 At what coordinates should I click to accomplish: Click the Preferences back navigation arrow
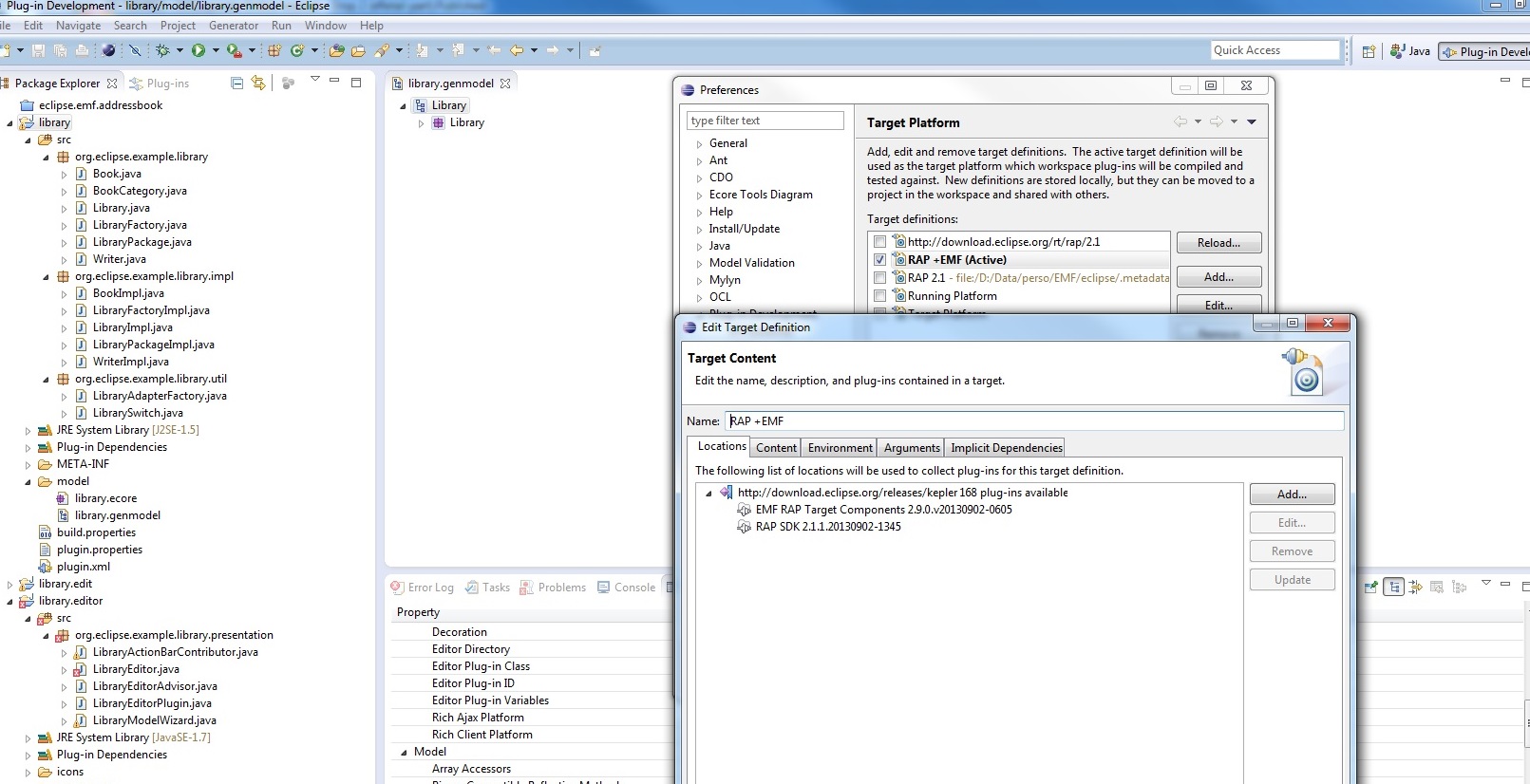point(1181,121)
